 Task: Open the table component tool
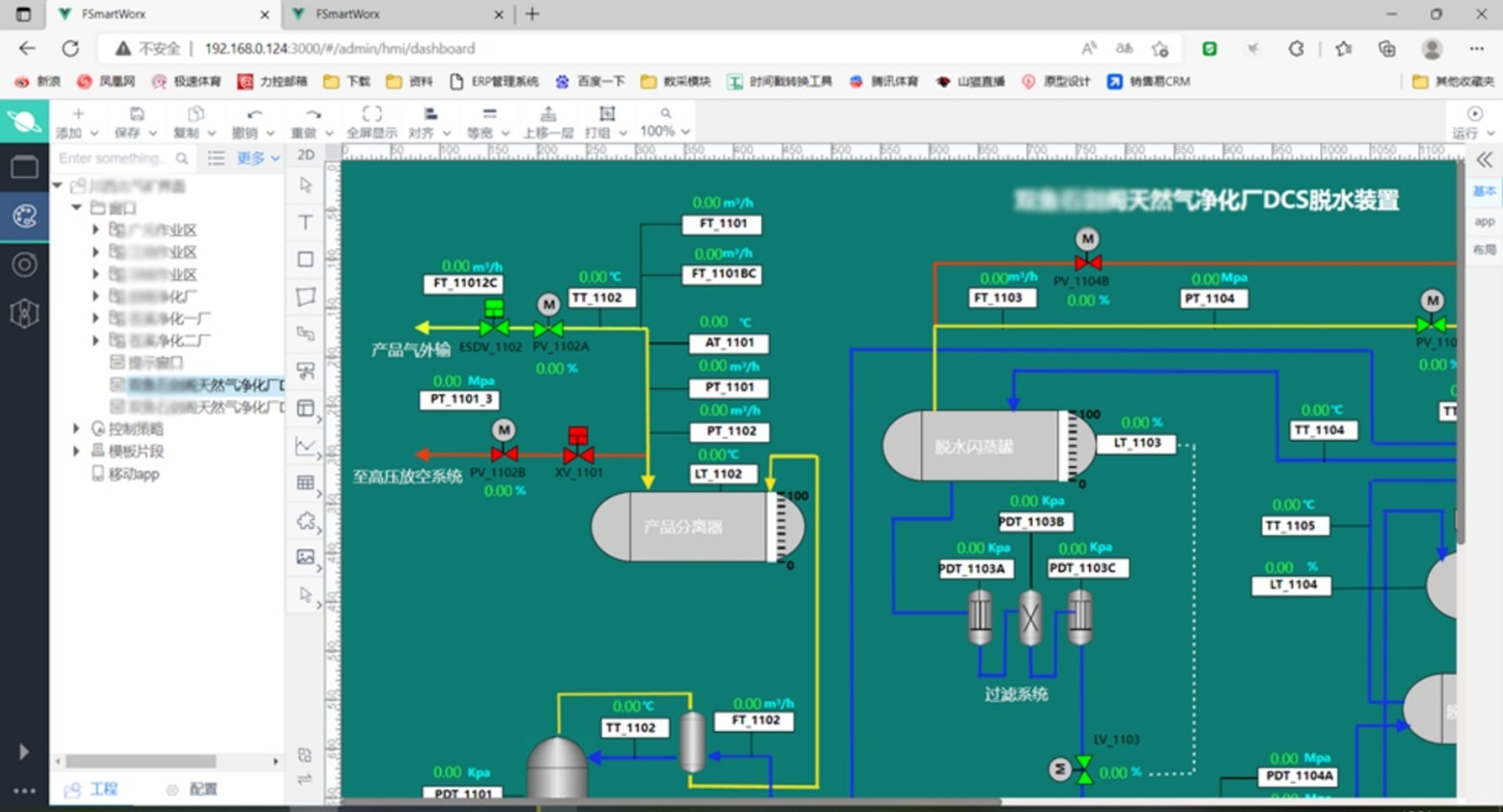[x=305, y=483]
